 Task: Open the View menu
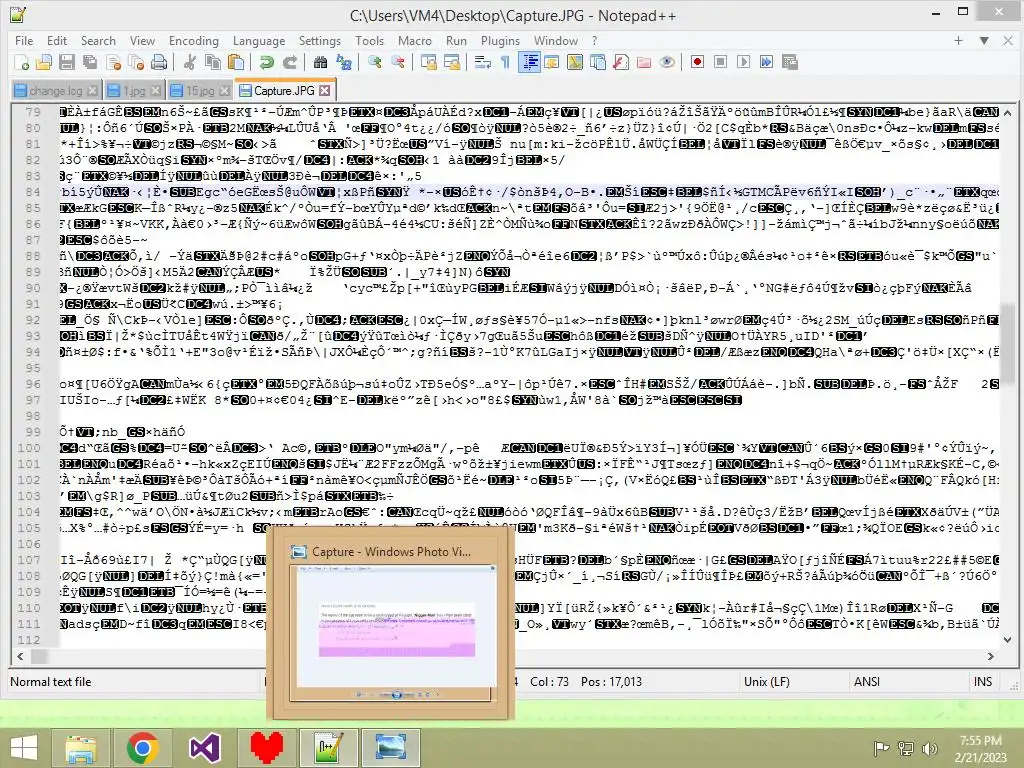coord(142,40)
